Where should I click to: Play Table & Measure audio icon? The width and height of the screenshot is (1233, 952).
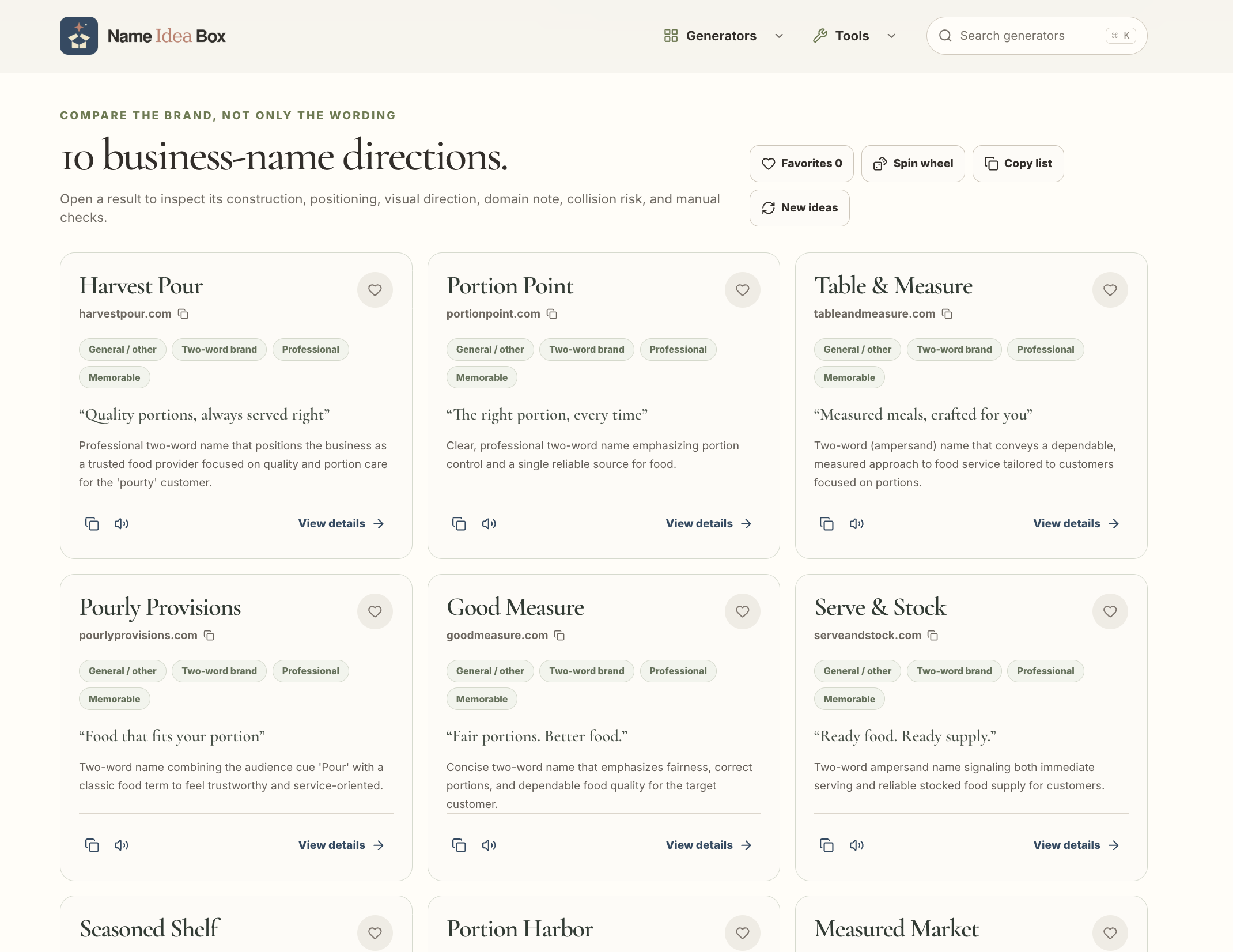[x=857, y=524]
